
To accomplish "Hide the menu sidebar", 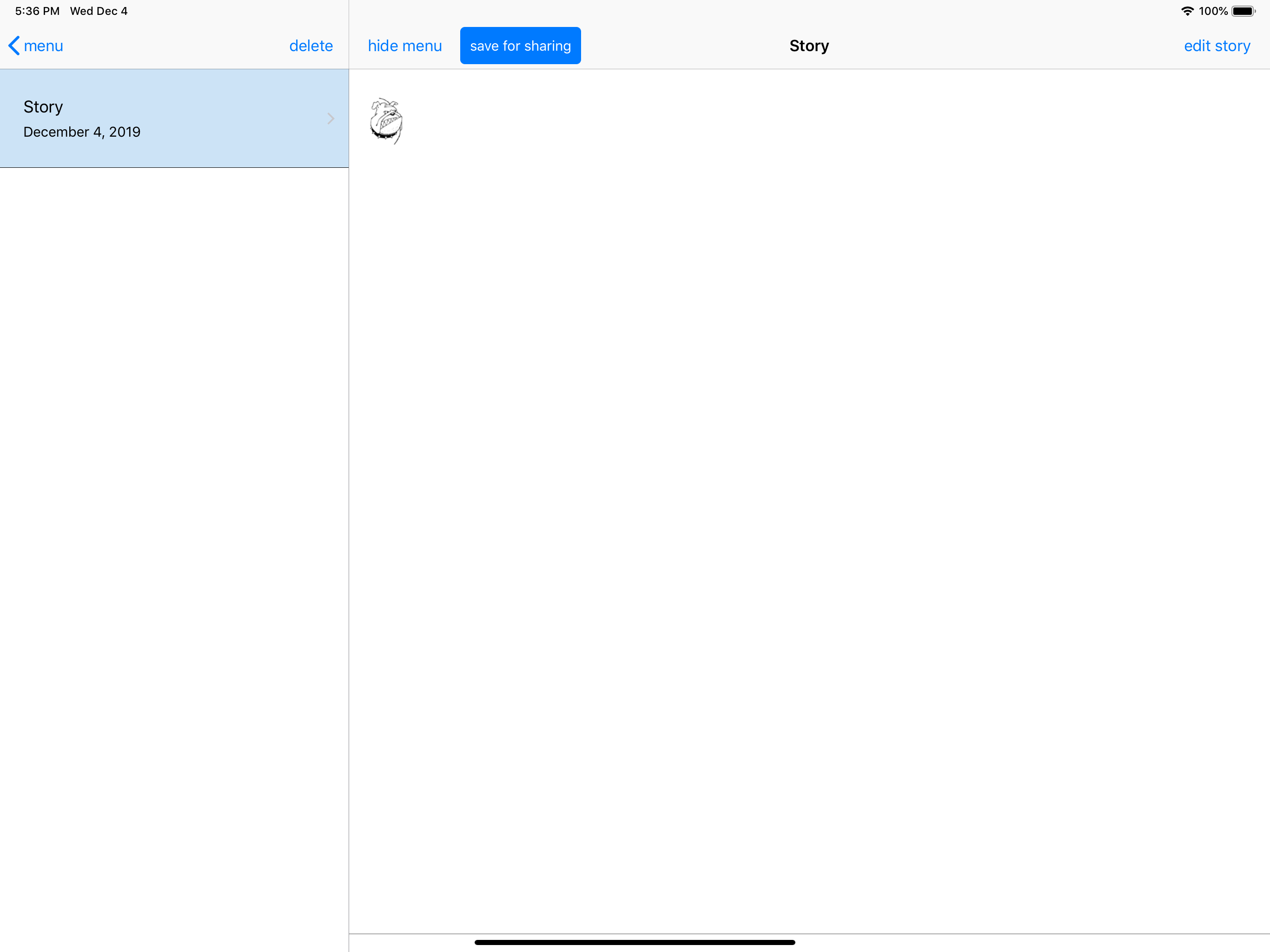I will 405,46.
